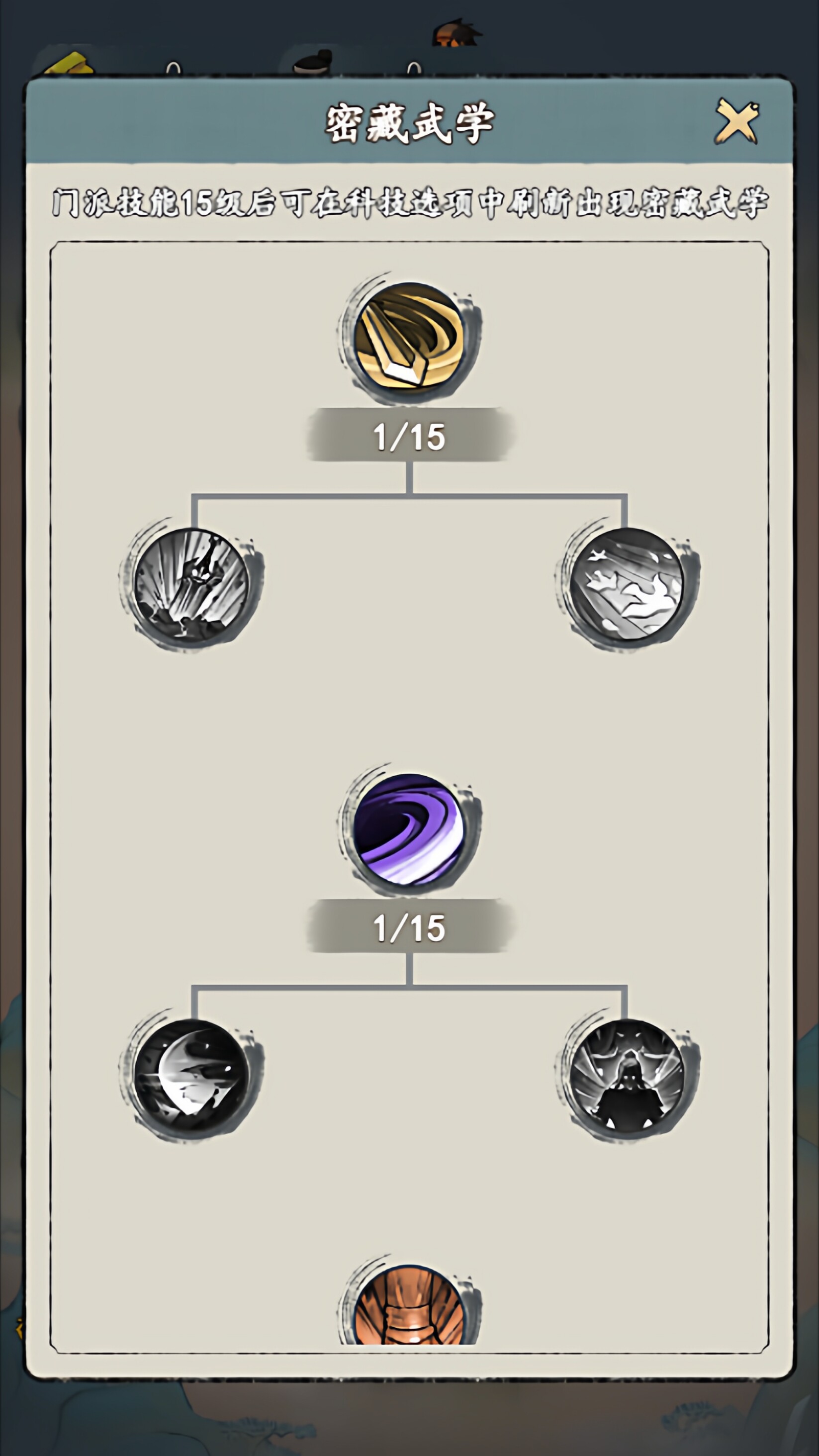Tap the black hat character behind the panel
The height and width of the screenshot is (1456, 819).
click(313, 62)
